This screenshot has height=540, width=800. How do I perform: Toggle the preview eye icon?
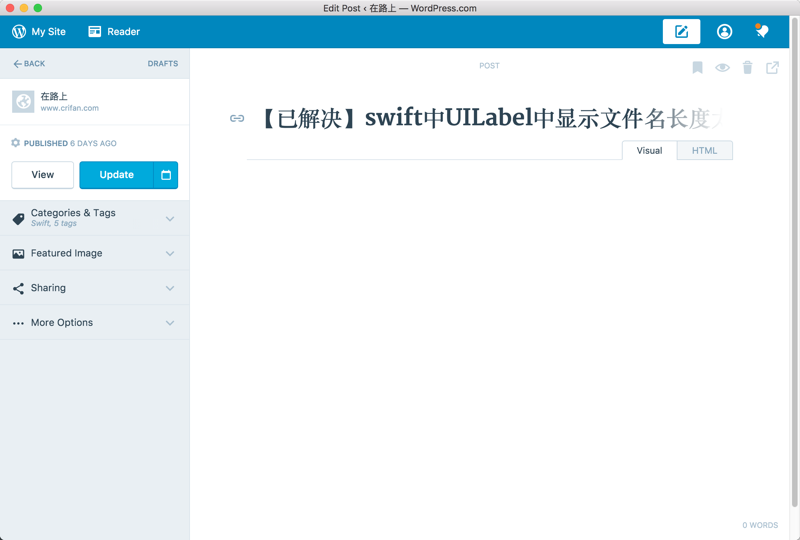coord(722,67)
